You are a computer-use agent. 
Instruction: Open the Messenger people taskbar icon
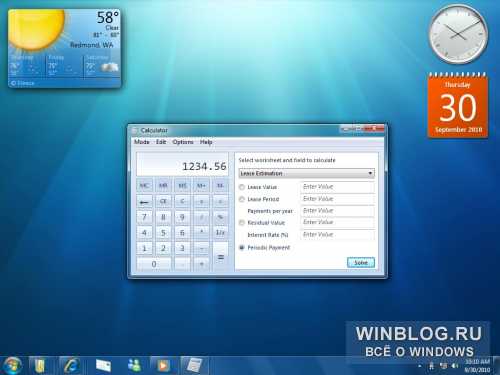pyautogui.click(x=134, y=366)
